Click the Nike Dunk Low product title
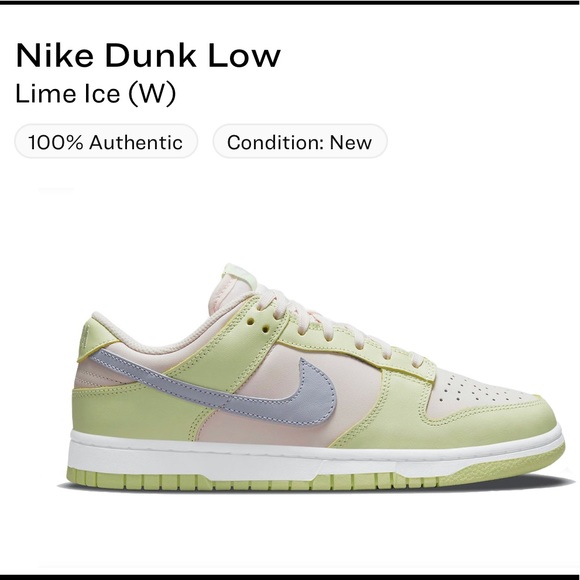The width and height of the screenshot is (580, 580). point(148,55)
